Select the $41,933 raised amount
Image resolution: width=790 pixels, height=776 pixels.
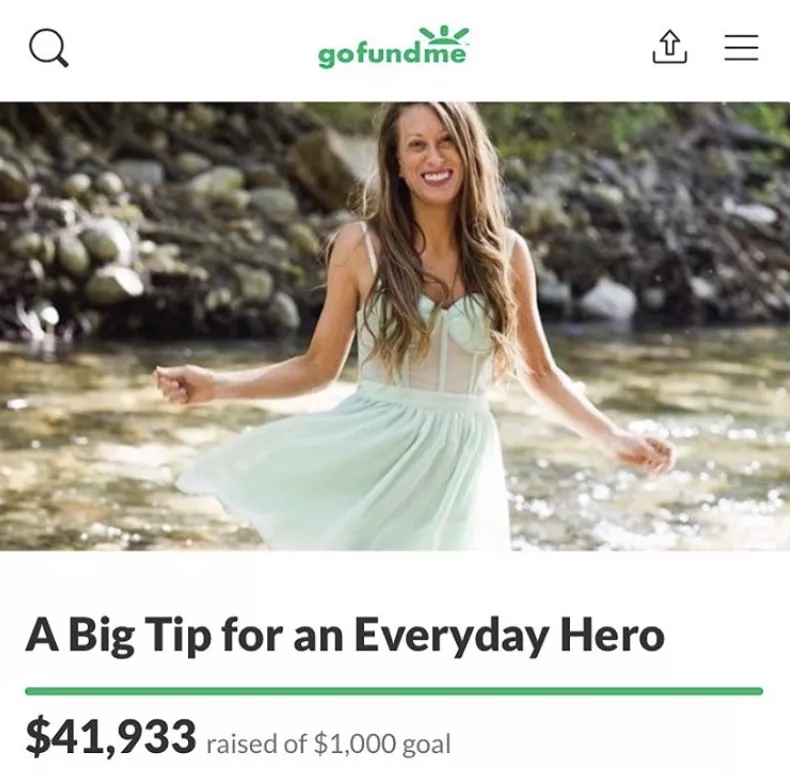click(111, 737)
